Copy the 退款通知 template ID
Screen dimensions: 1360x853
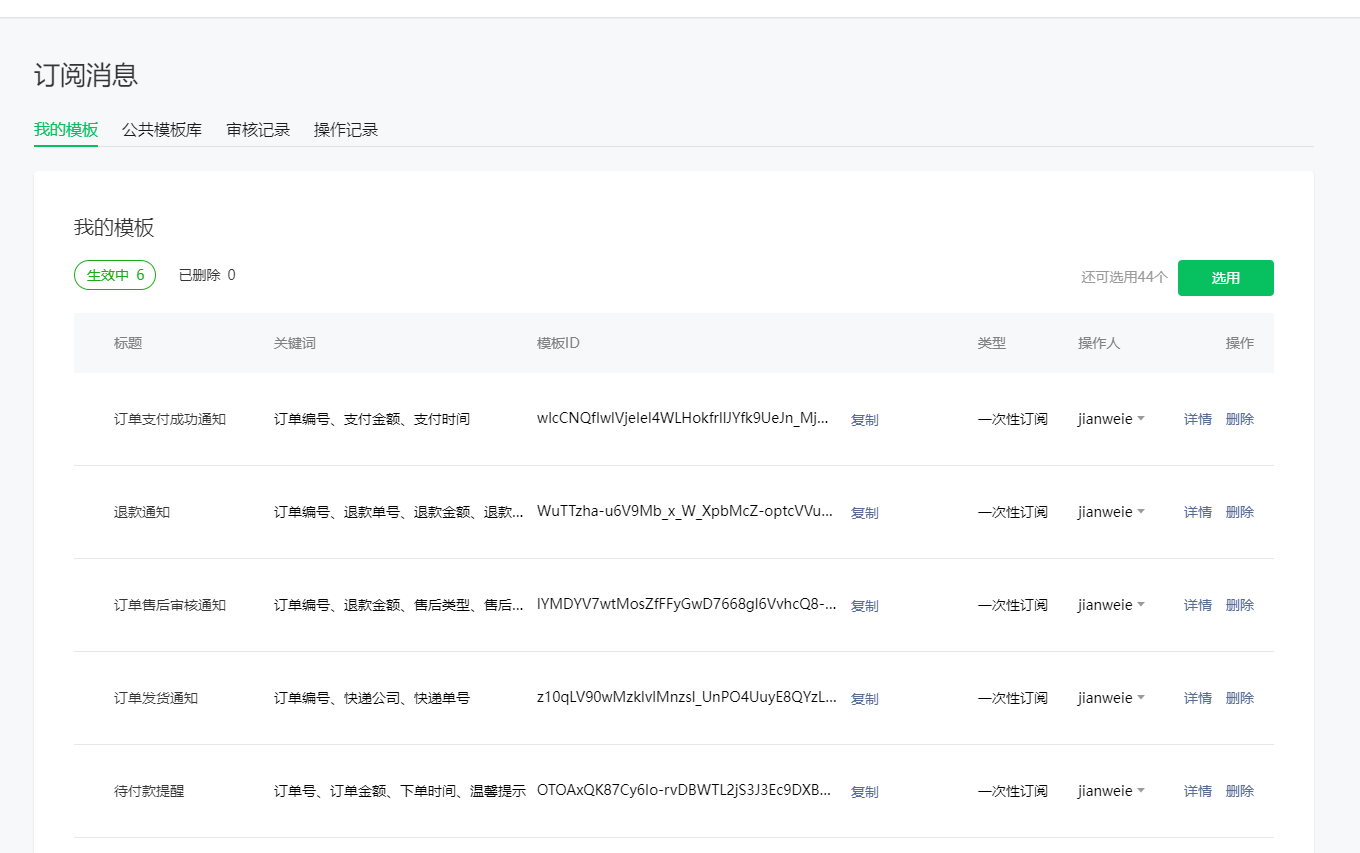point(864,513)
